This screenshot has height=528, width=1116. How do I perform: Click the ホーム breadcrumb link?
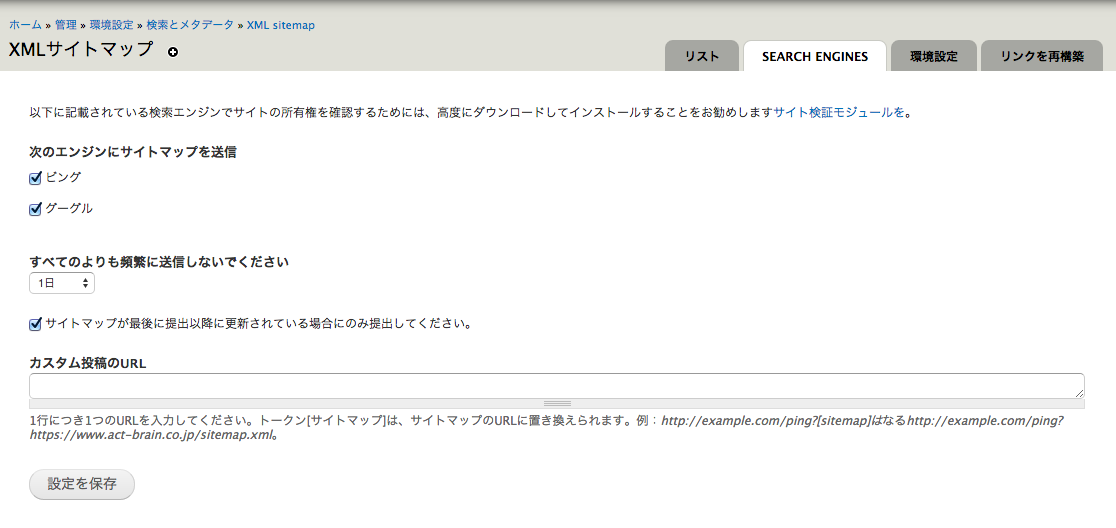point(25,25)
